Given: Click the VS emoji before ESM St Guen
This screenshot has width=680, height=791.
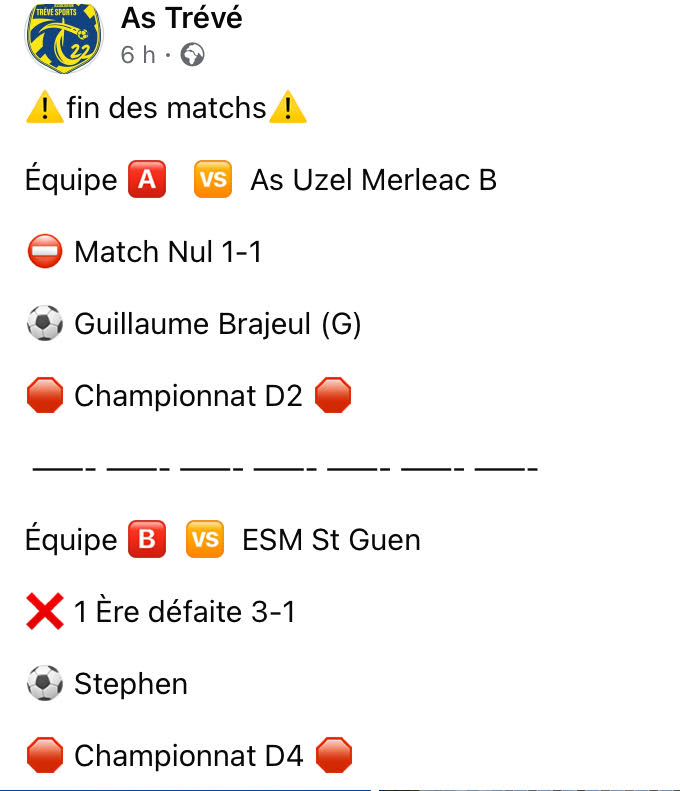Looking at the screenshot, I should tap(205, 540).
